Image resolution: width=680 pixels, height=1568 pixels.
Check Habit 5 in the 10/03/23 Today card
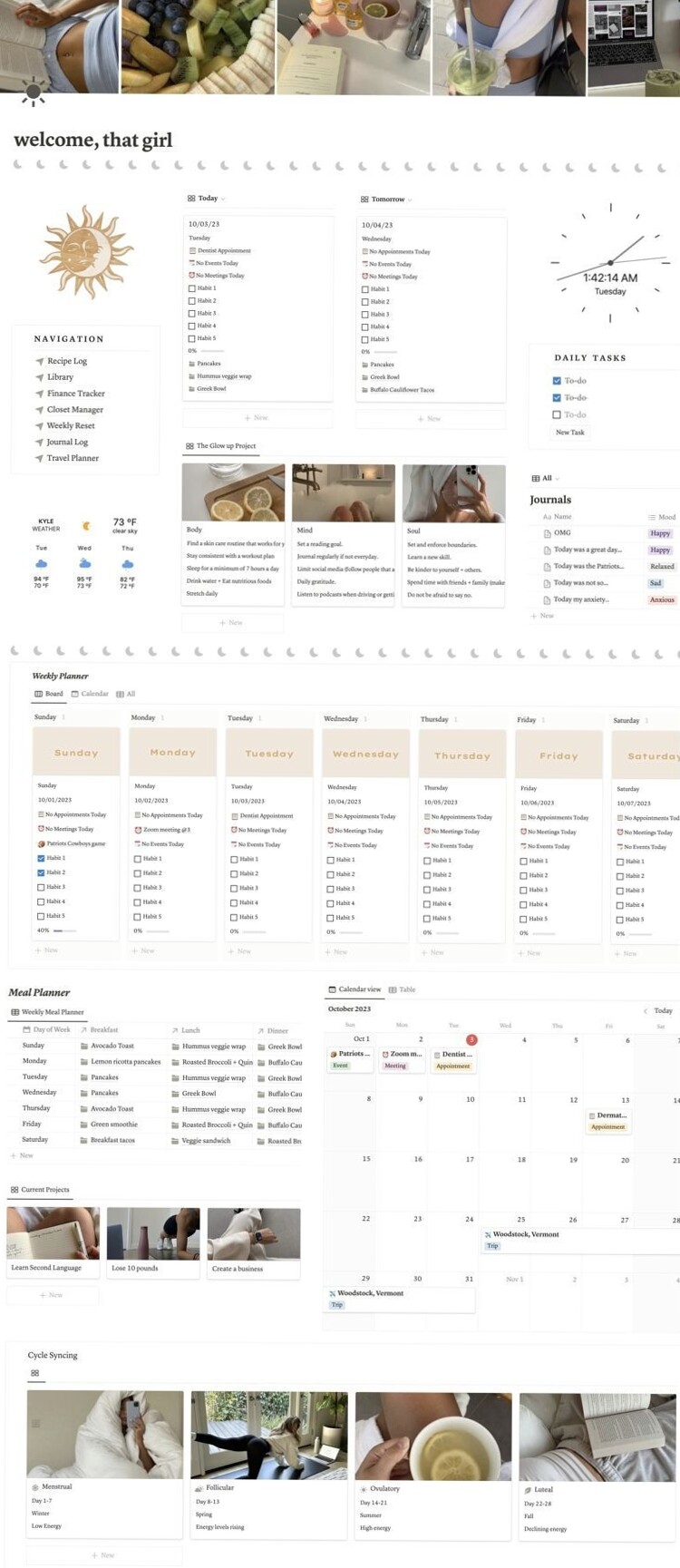192,338
